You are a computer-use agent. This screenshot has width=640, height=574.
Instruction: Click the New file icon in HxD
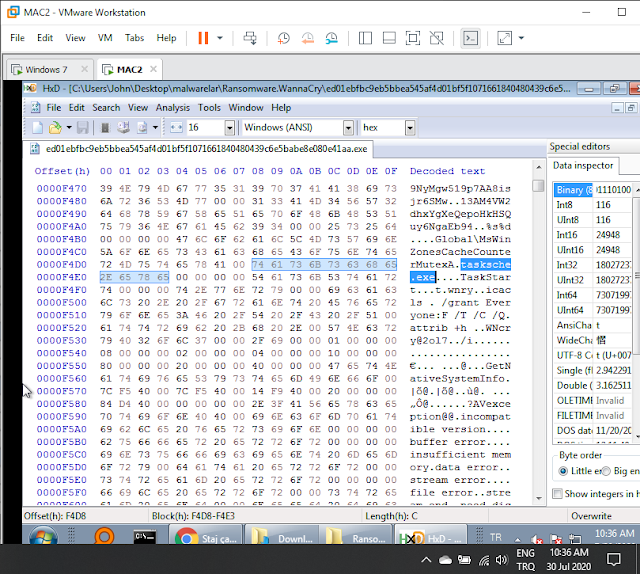(37, 127)
